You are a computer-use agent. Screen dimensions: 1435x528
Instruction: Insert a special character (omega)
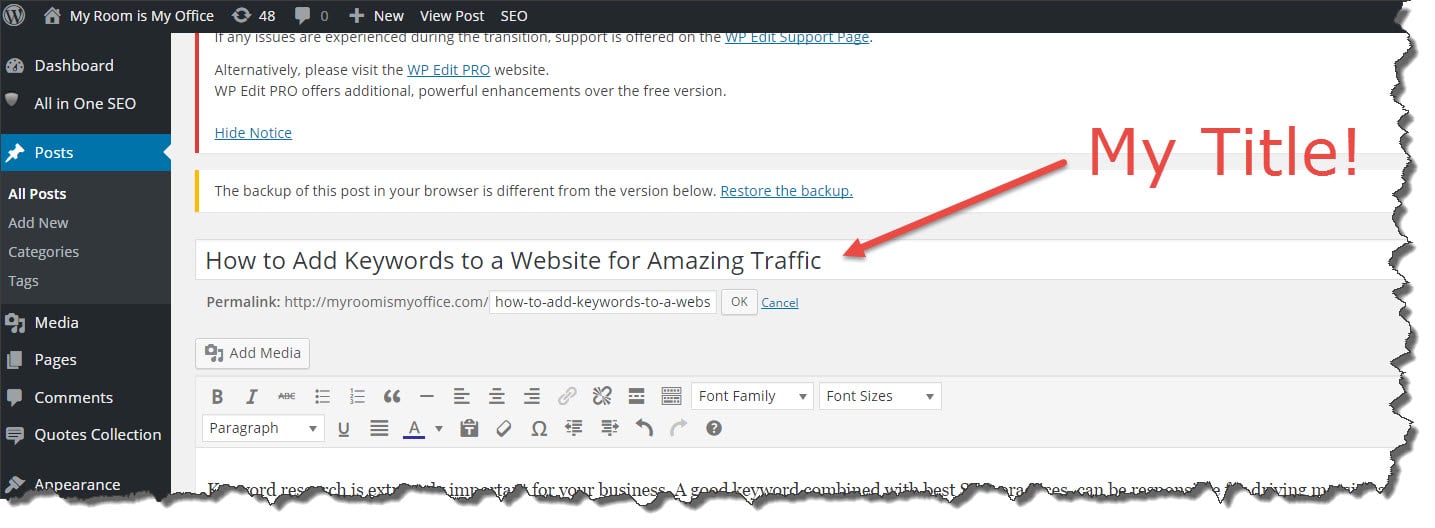point(539,428)
